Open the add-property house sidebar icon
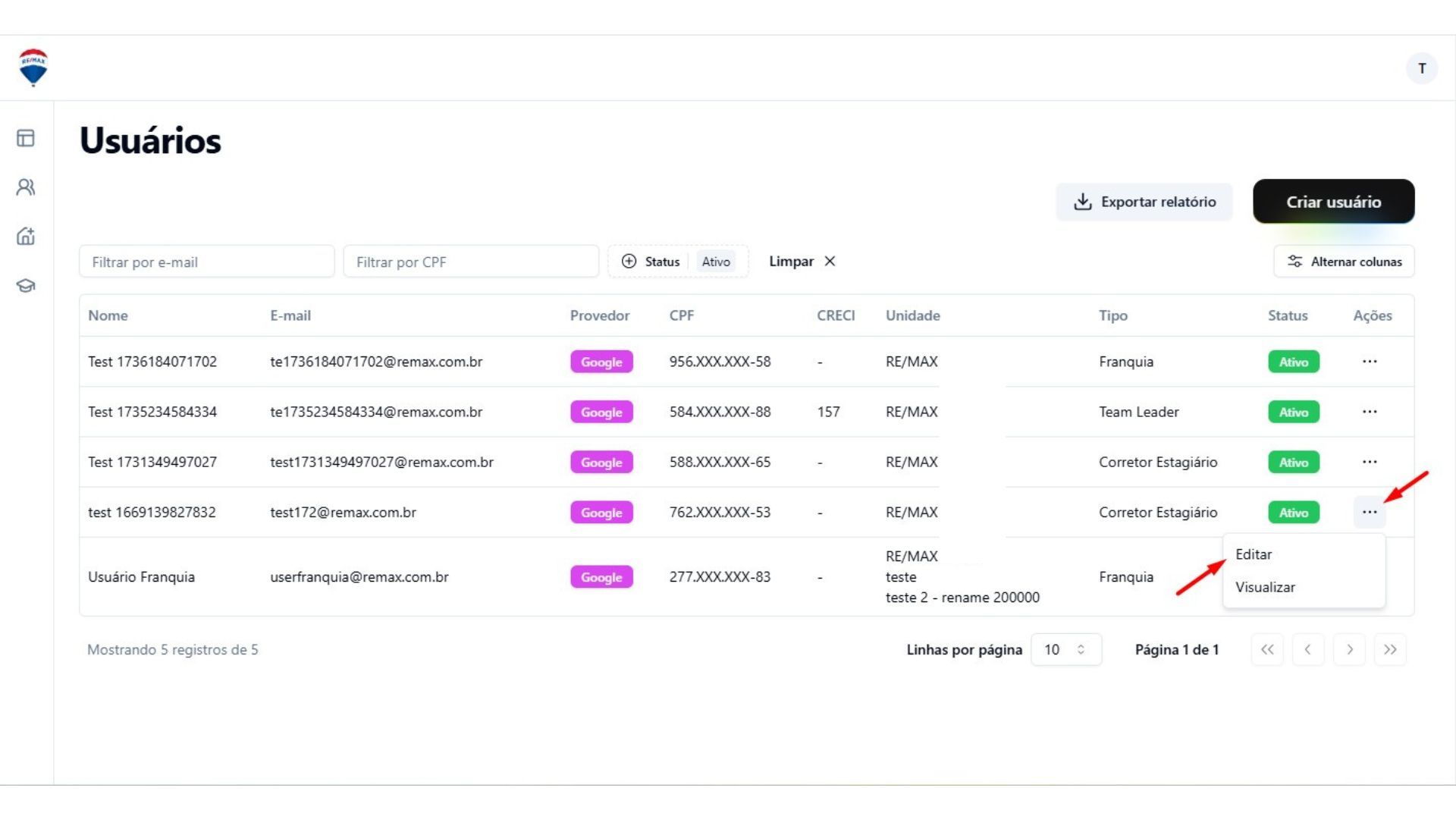 (x=26, y=236)
